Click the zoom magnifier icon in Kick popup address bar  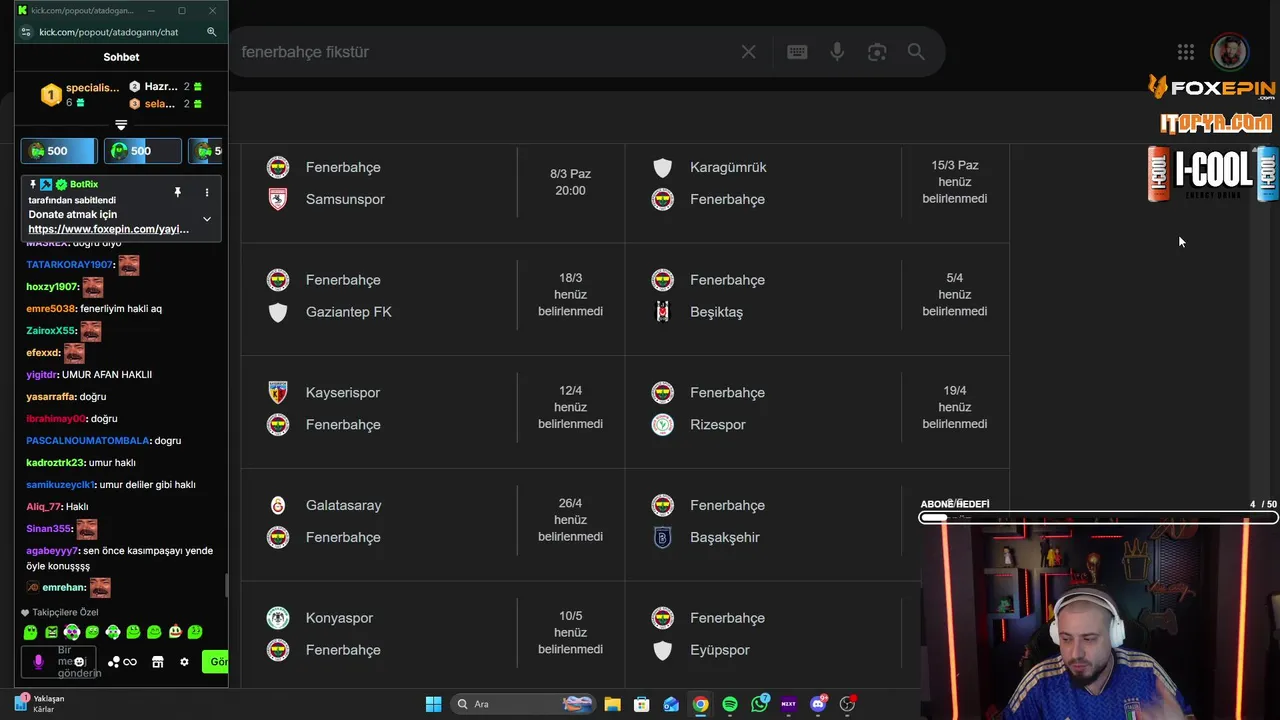point(211,32)
